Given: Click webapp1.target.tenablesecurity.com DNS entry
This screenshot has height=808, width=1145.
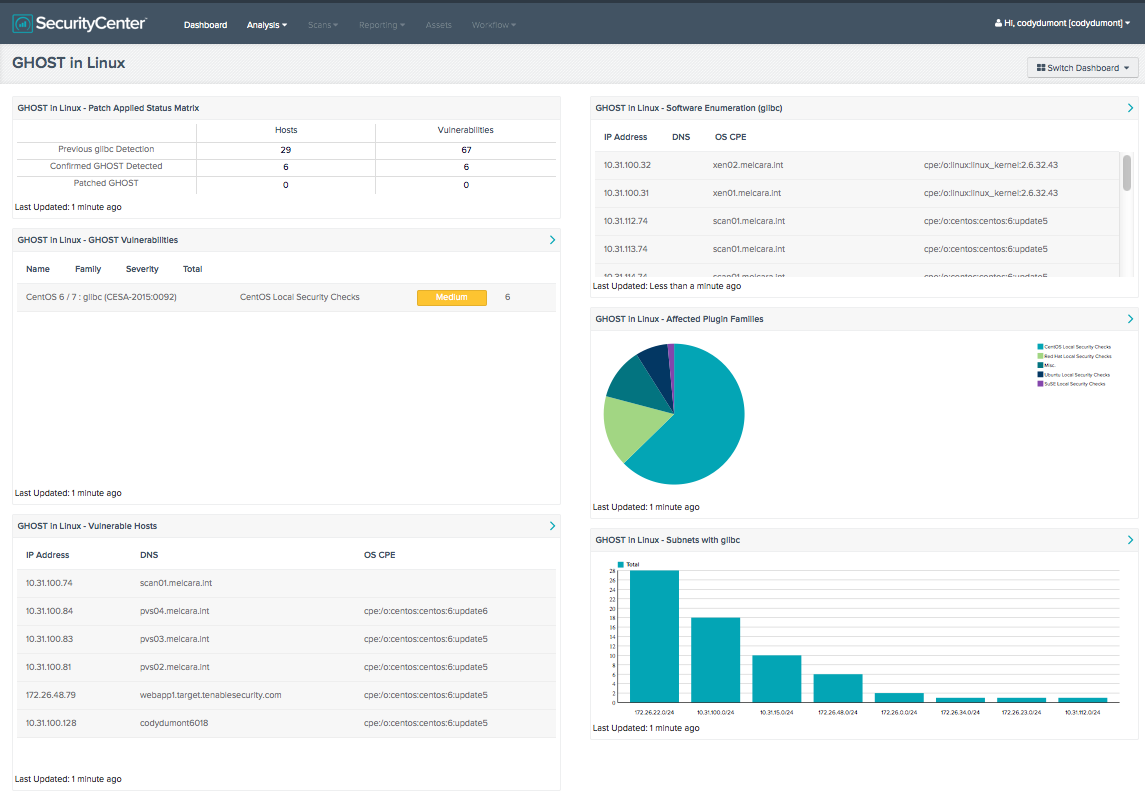Looking at the screenshot, I should click(210, 695).
